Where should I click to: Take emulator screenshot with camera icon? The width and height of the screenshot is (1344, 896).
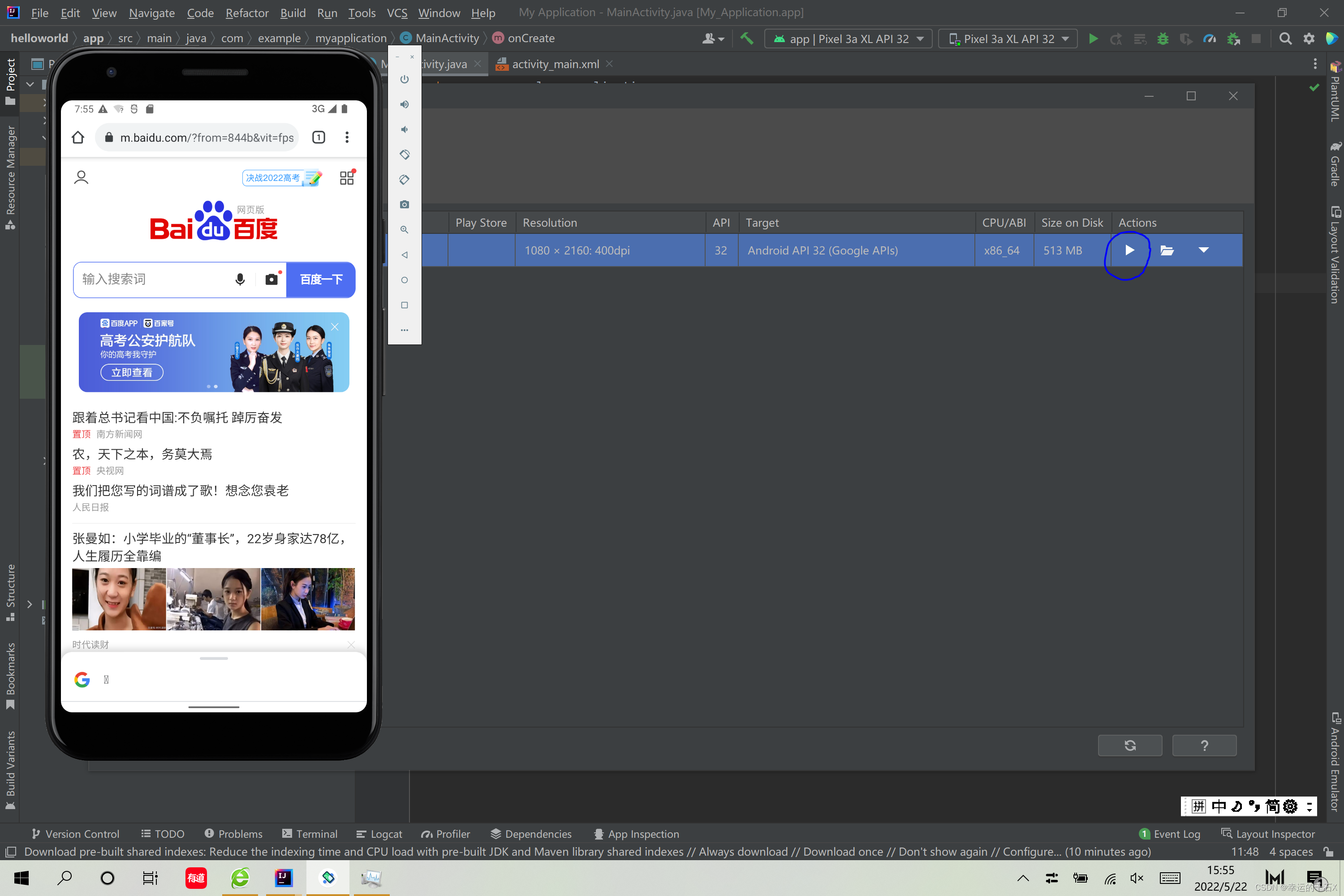click(405, 205)
